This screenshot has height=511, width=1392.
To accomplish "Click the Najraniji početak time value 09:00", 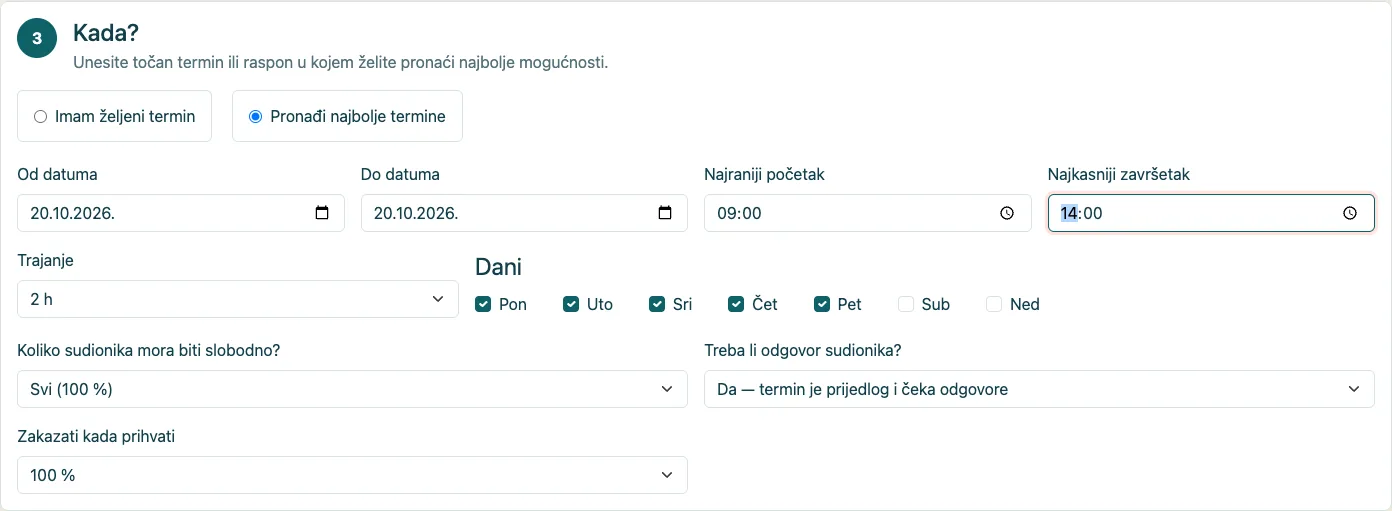I will pyautogui.click(x=739, y=213).
